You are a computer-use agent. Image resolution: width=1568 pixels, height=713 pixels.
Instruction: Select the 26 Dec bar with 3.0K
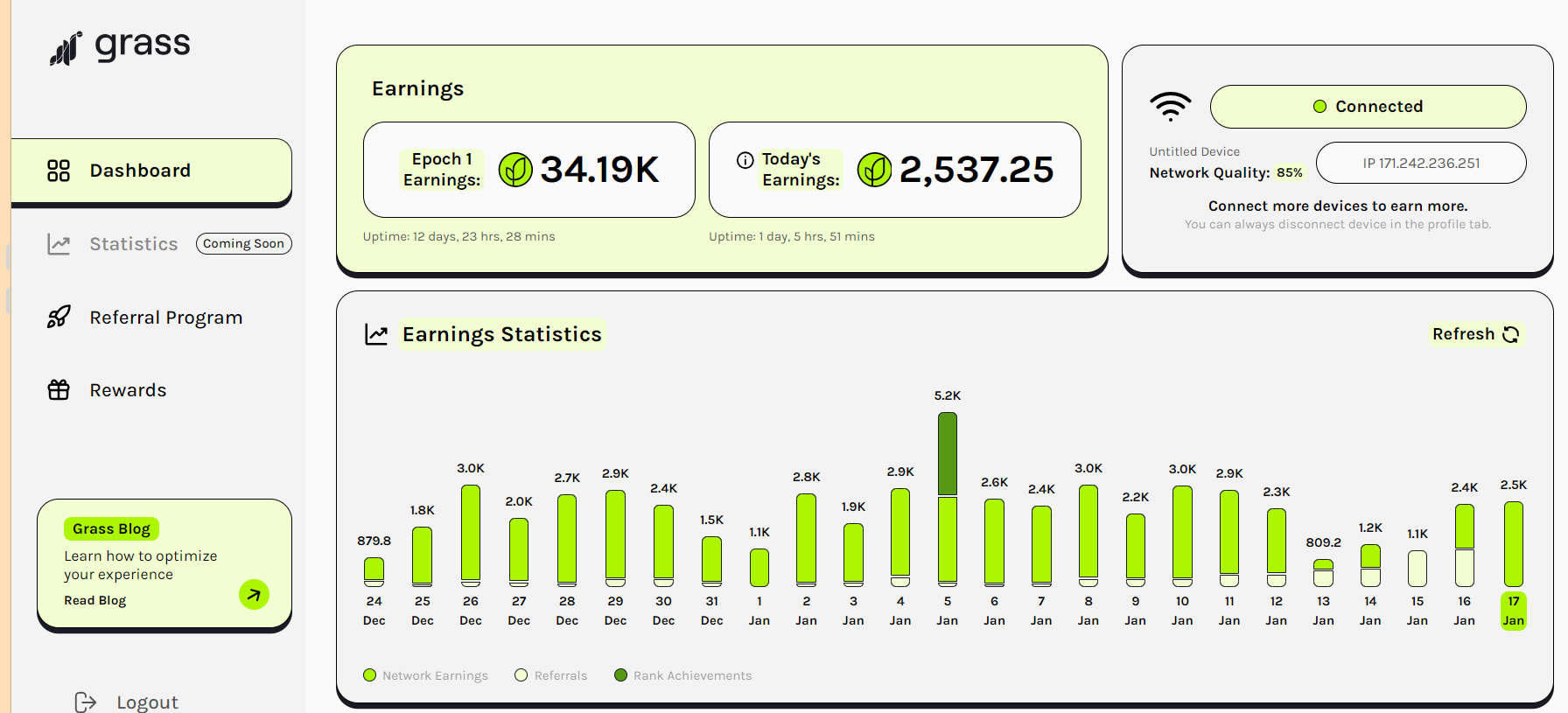tap(471, 535)
